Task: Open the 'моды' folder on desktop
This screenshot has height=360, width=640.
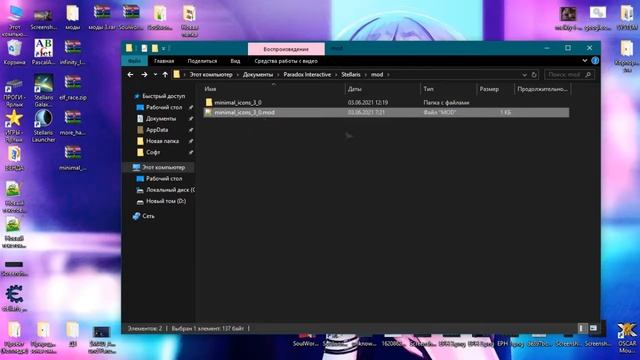Action: click(73, 17)
